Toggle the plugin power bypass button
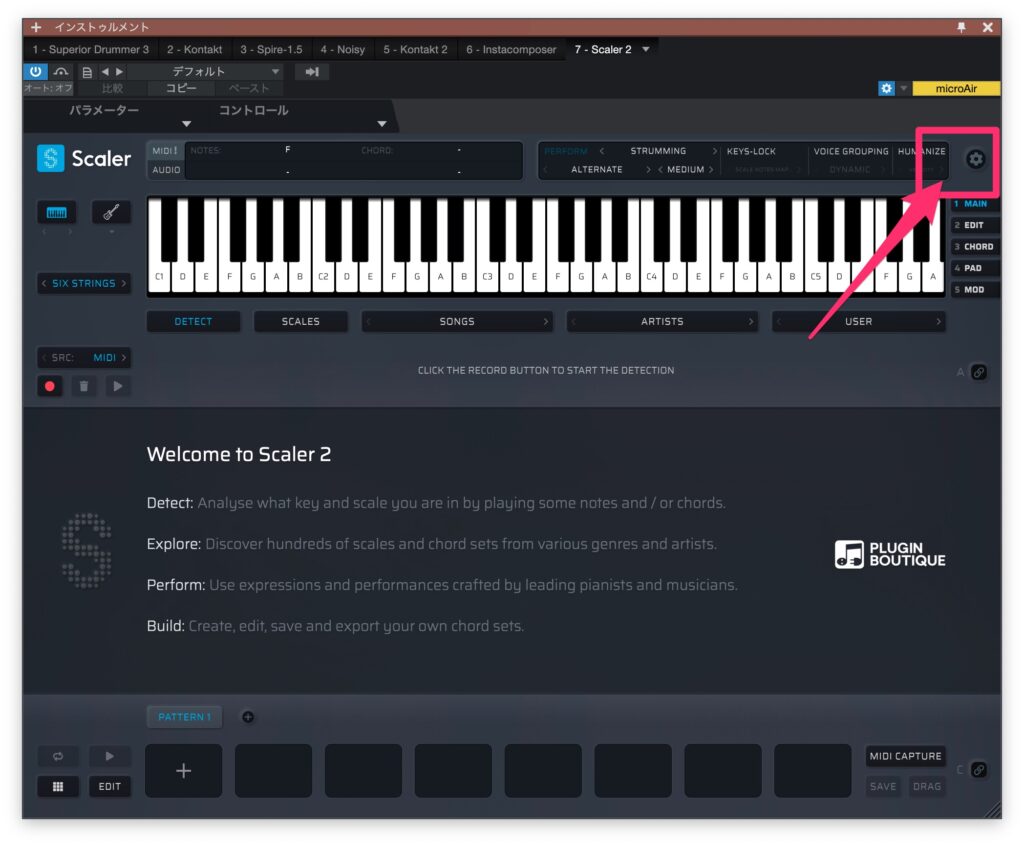This screenshot has height=845, width=1024. coord(35,71)
